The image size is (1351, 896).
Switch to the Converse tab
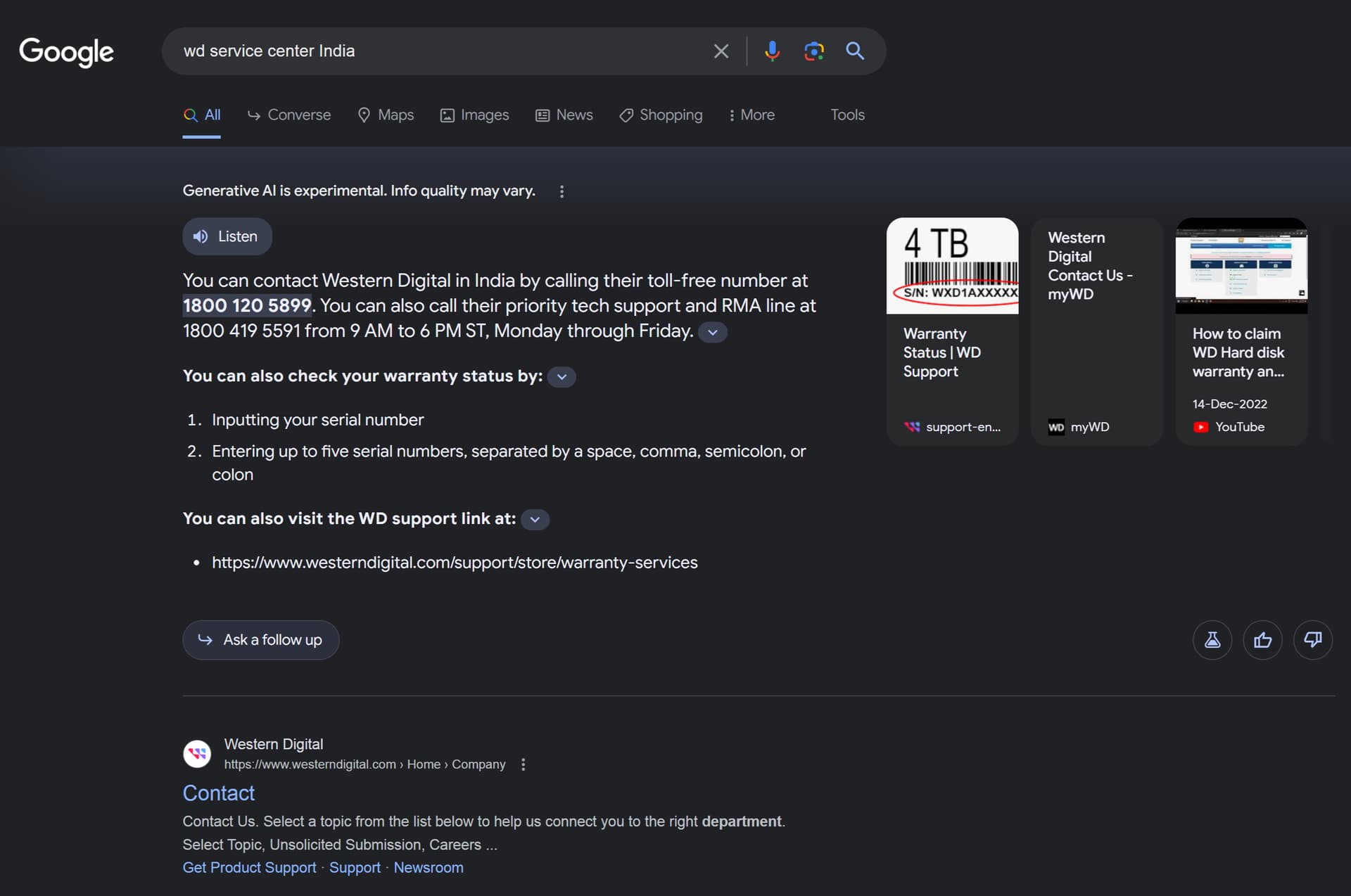(x=289, y=115)
